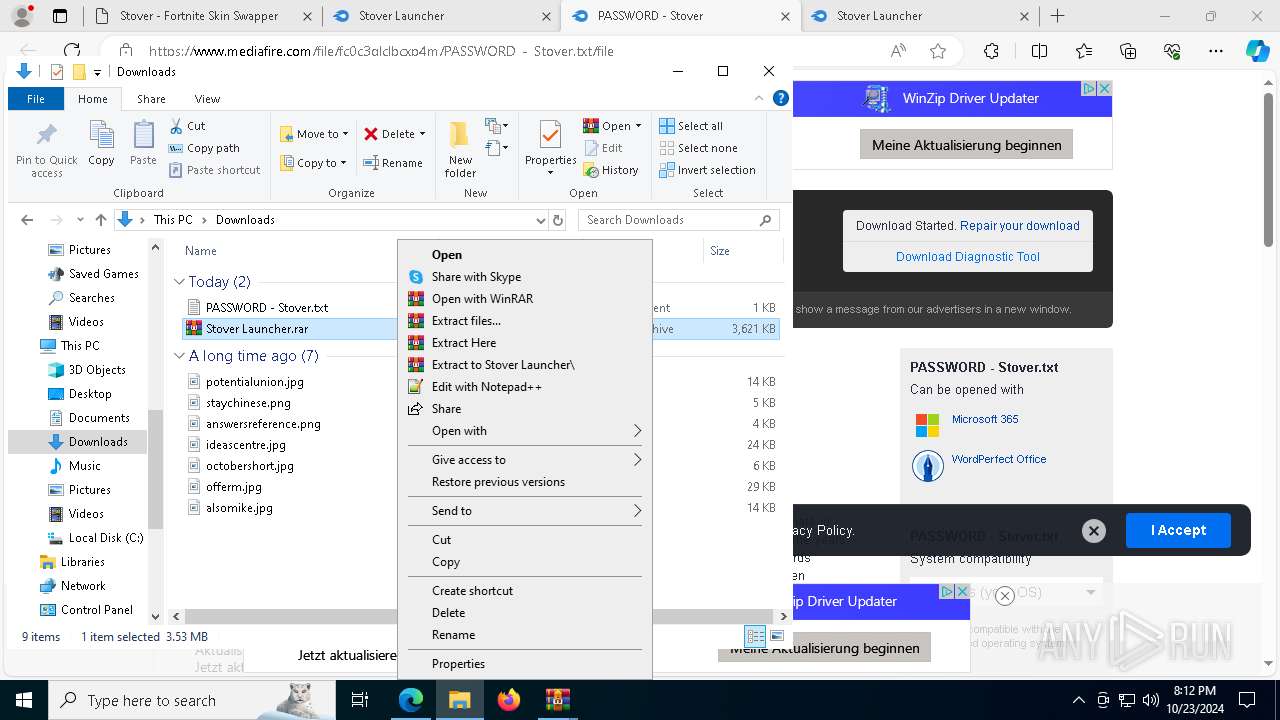Open Microsoft Edge from the taskbar
The height and width of the screenshot is (720, 1280).
[x=411, y=700]
